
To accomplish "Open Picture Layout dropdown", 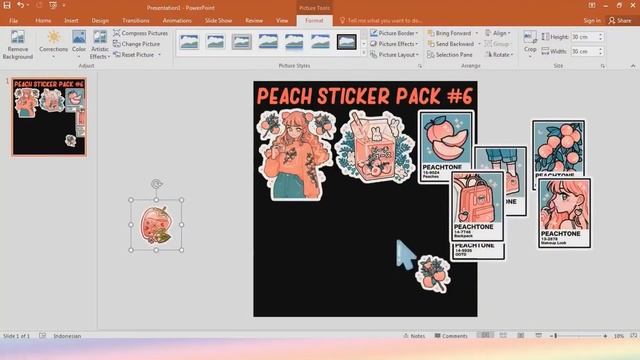I will 394,54.
